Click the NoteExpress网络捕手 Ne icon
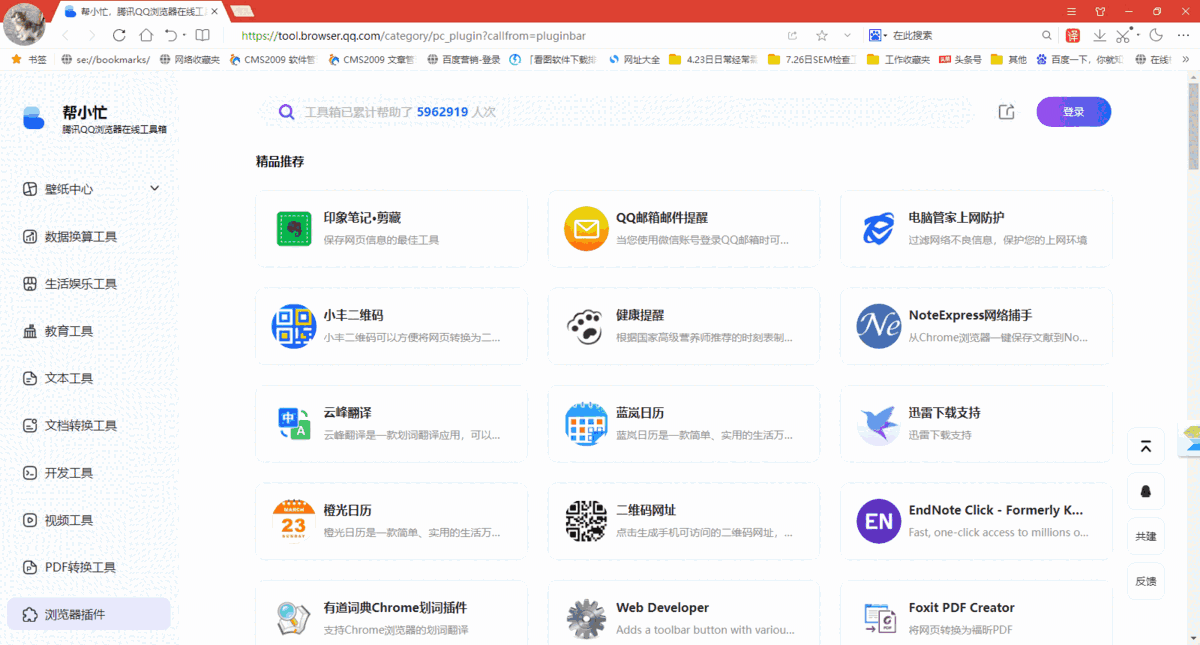This screenshot has height=645, width=1200. (878, 325)
